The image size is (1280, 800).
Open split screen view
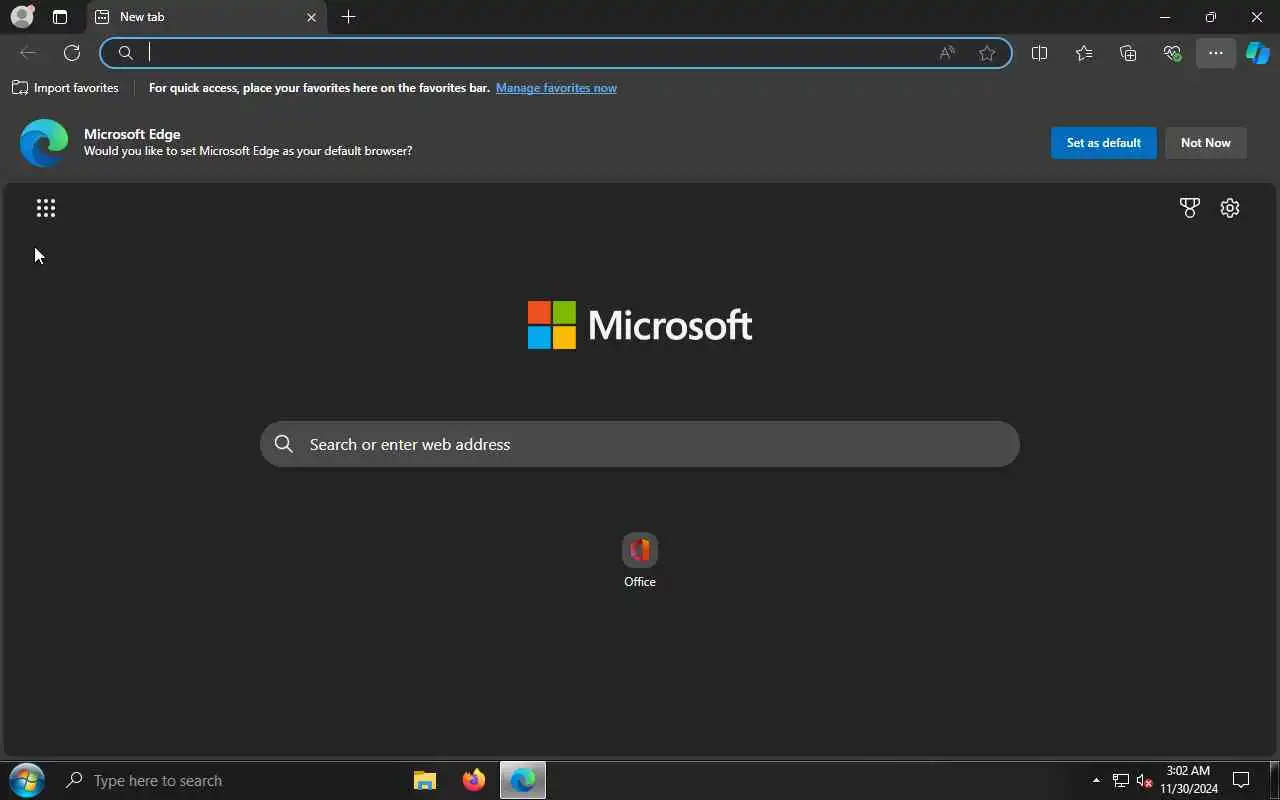pos(1039,53)
